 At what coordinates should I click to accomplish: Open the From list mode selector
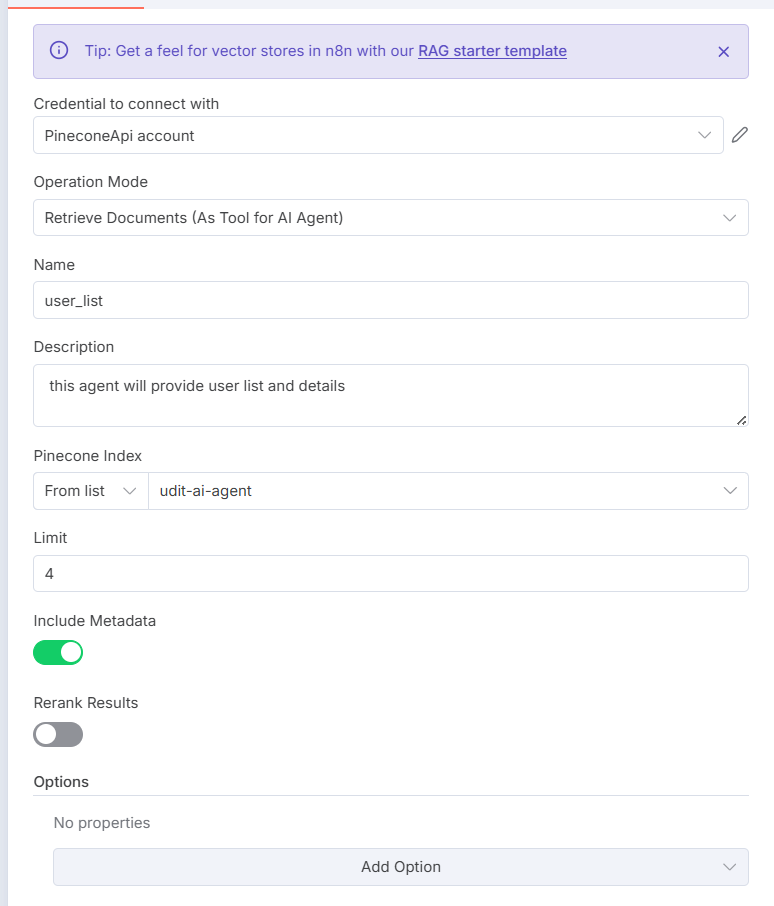pyautogui.click(x=90, y=491)
